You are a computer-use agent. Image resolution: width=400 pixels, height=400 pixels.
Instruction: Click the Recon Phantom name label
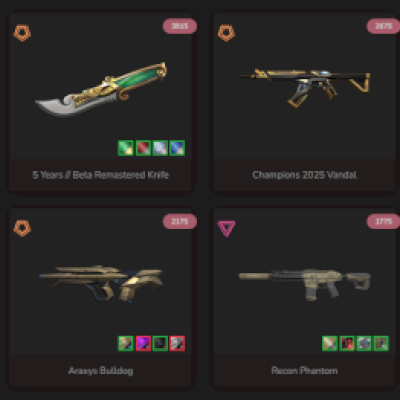(304, 371)
